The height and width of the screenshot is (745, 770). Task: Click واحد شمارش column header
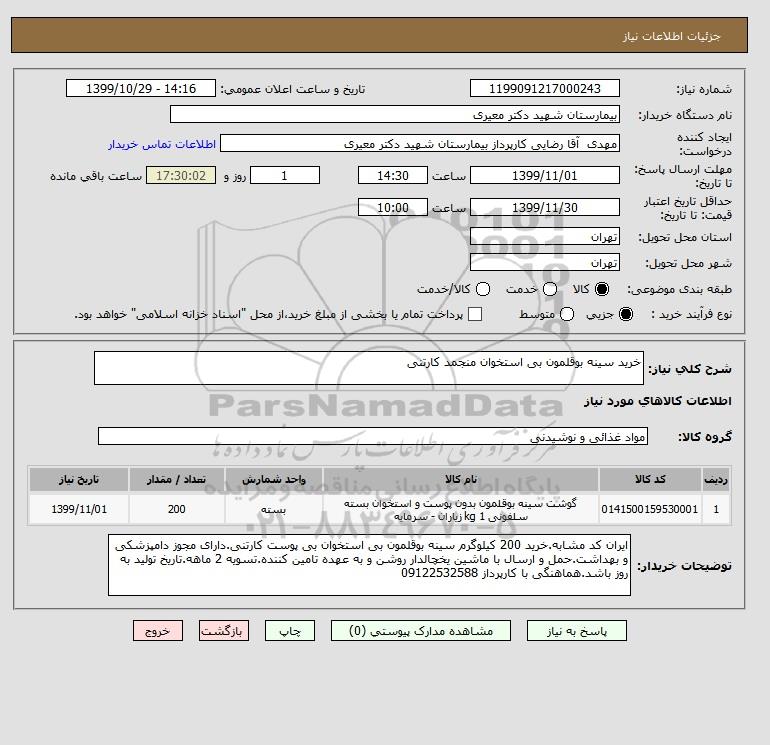274,479
